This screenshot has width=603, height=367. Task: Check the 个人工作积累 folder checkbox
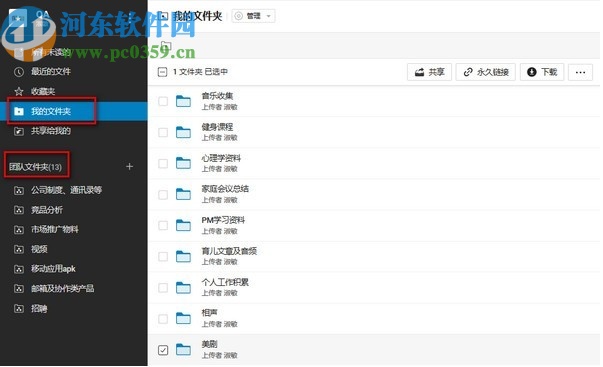pos(163,288)
